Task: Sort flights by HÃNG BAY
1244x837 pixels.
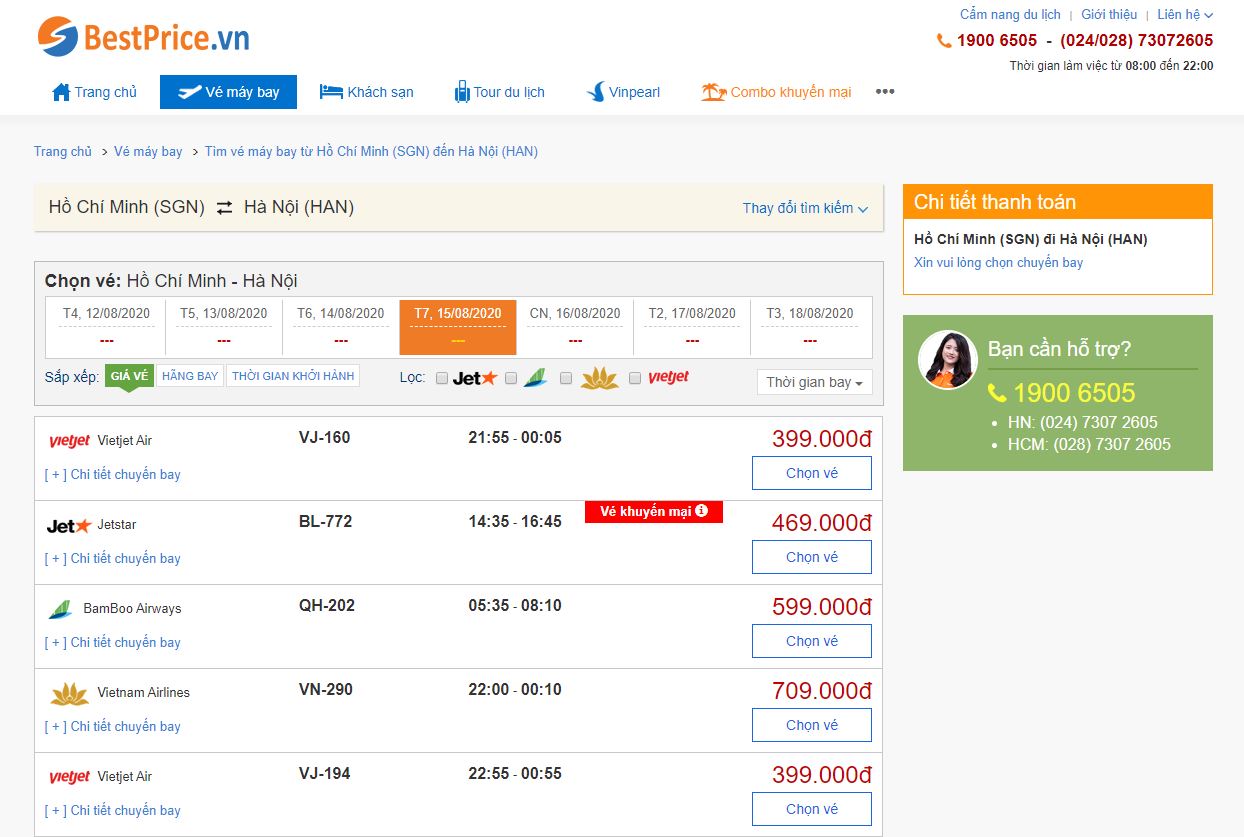Action: (x=190, y=376)
